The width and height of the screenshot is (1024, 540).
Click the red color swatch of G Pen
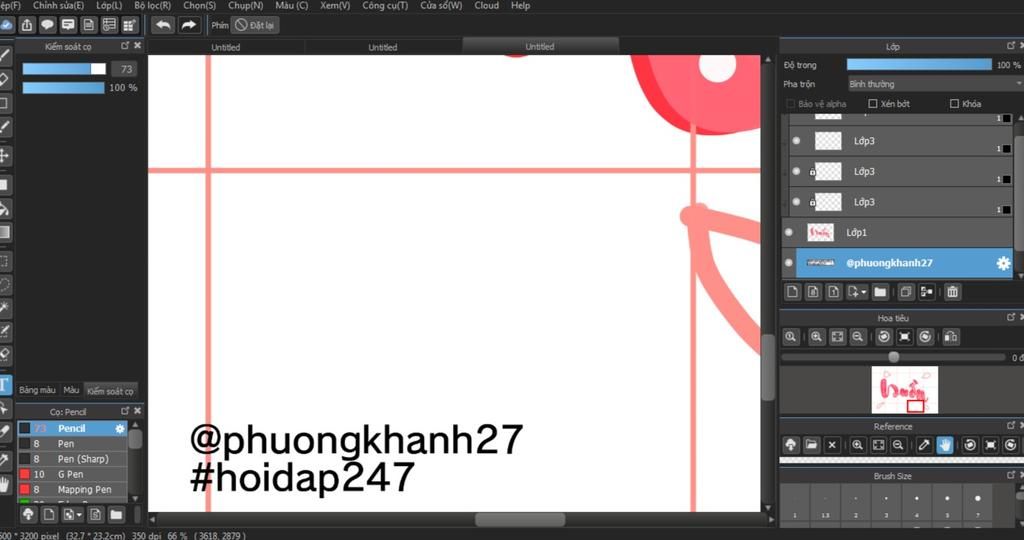click(x=25, y=474)
